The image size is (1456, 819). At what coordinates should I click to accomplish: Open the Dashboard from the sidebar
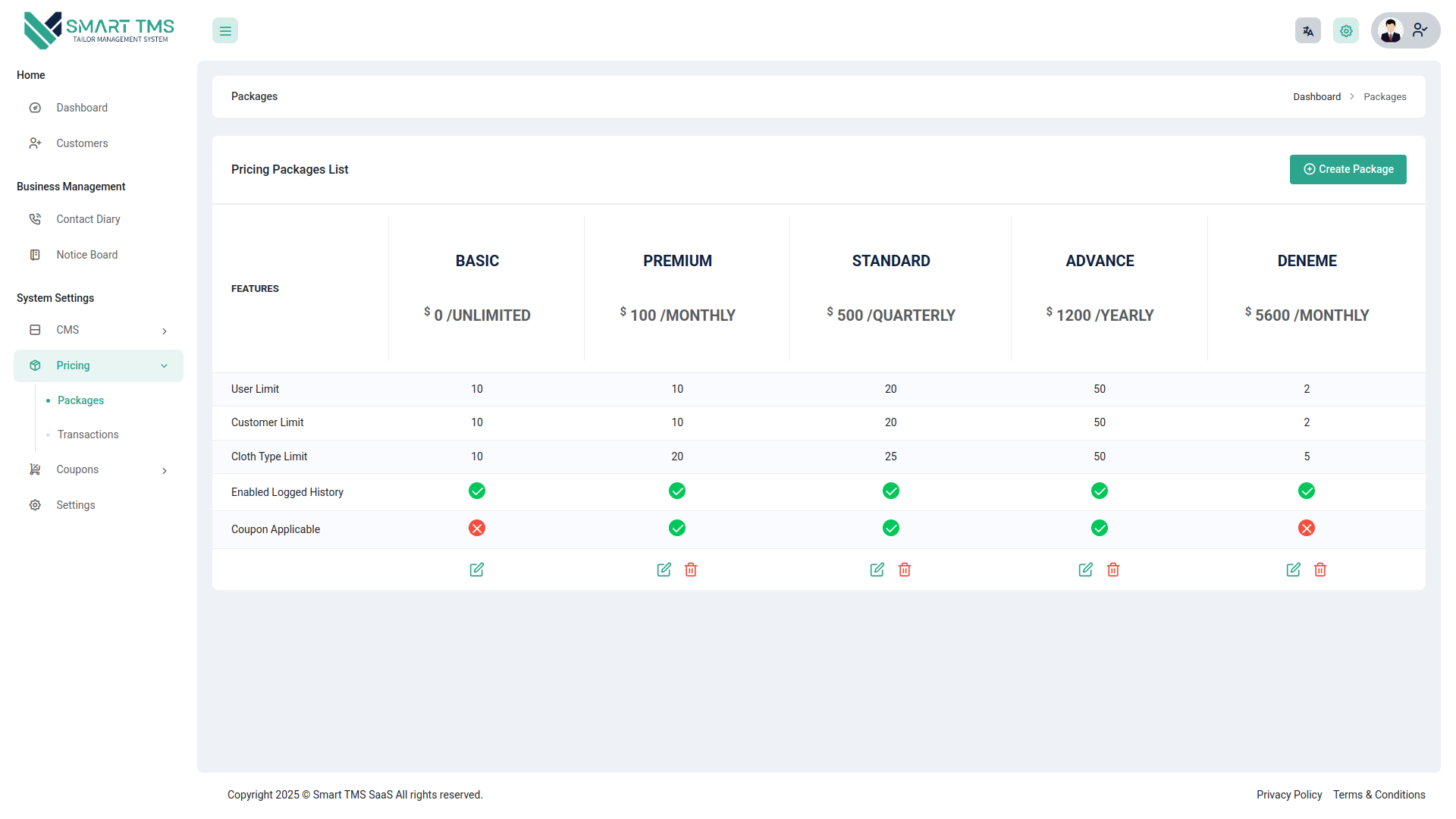click(x=81, y=107)
